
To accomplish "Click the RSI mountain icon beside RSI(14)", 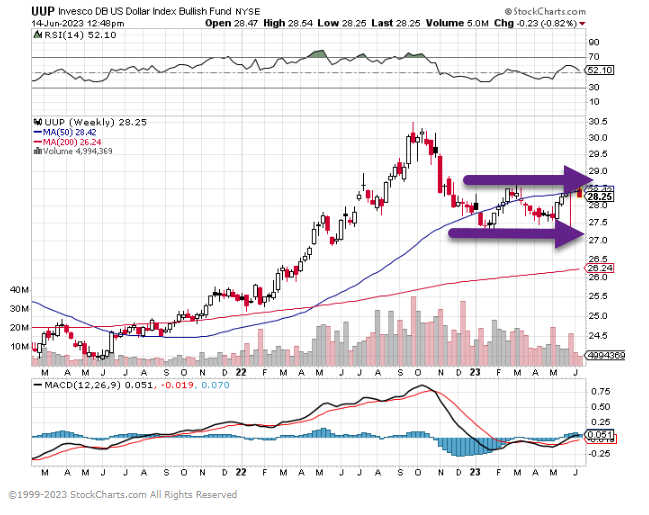I will tap(38, 35).
